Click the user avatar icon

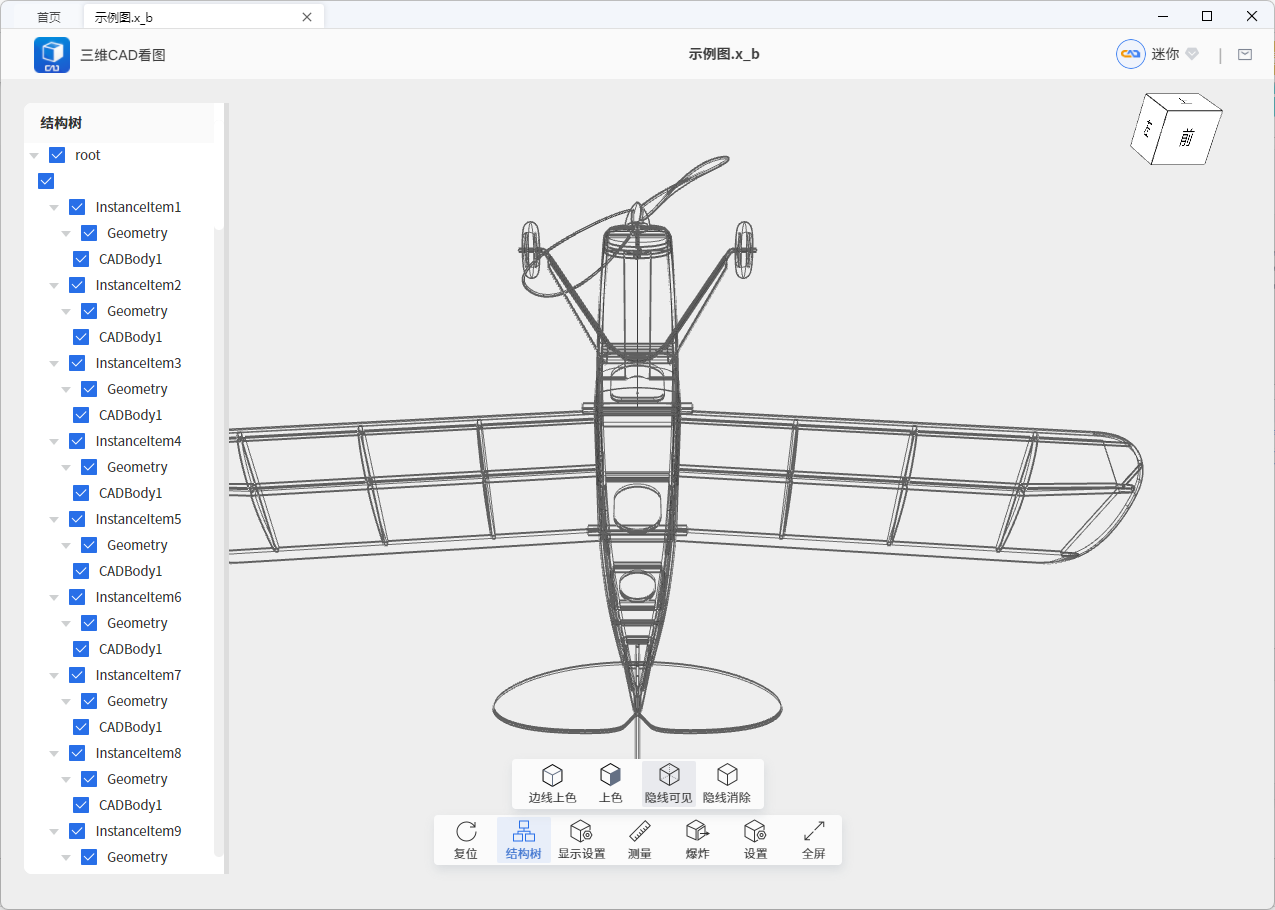click(x=1131, y=54)
